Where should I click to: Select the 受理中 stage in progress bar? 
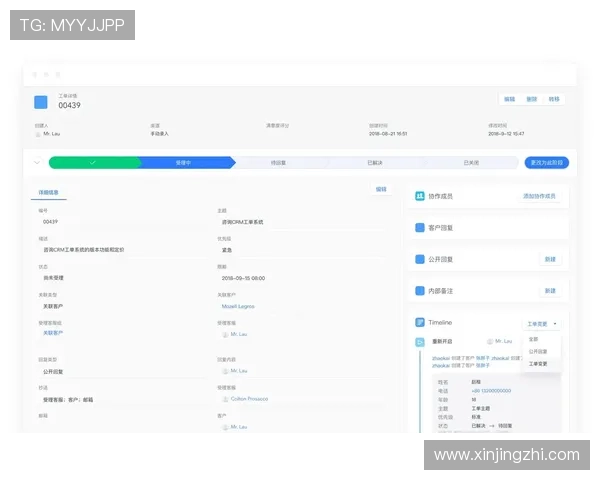[183, 162]
